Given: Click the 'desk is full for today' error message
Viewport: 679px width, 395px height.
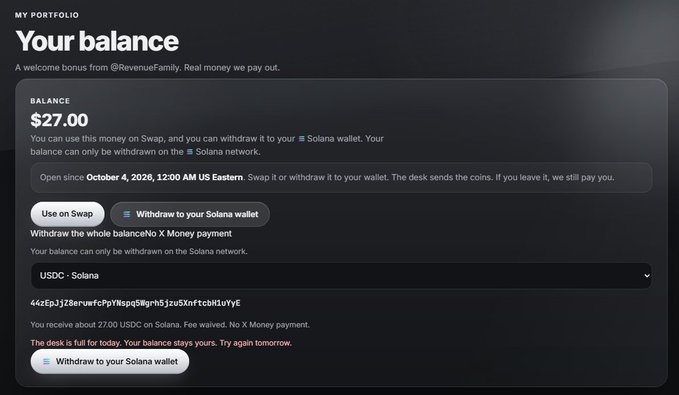Looking at the screenshot, I should pos(161,343).
